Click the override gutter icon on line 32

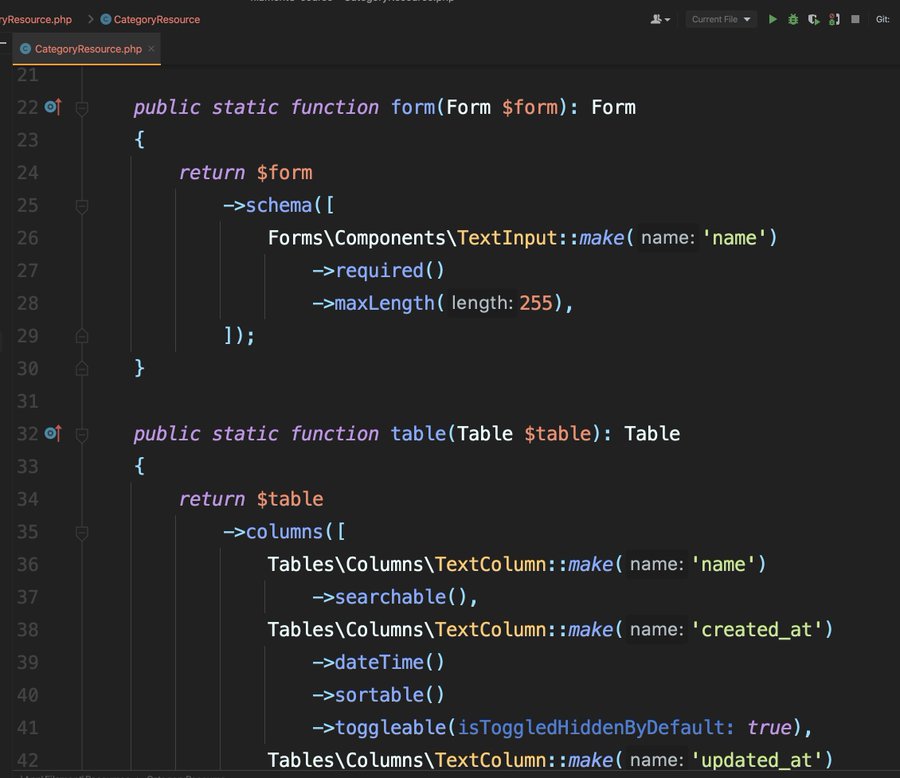(x=53, y=433)
